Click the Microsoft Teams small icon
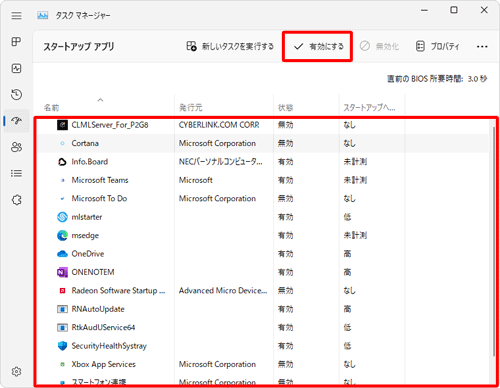This screenshot has height=388, width=500. tap(62, 180)
